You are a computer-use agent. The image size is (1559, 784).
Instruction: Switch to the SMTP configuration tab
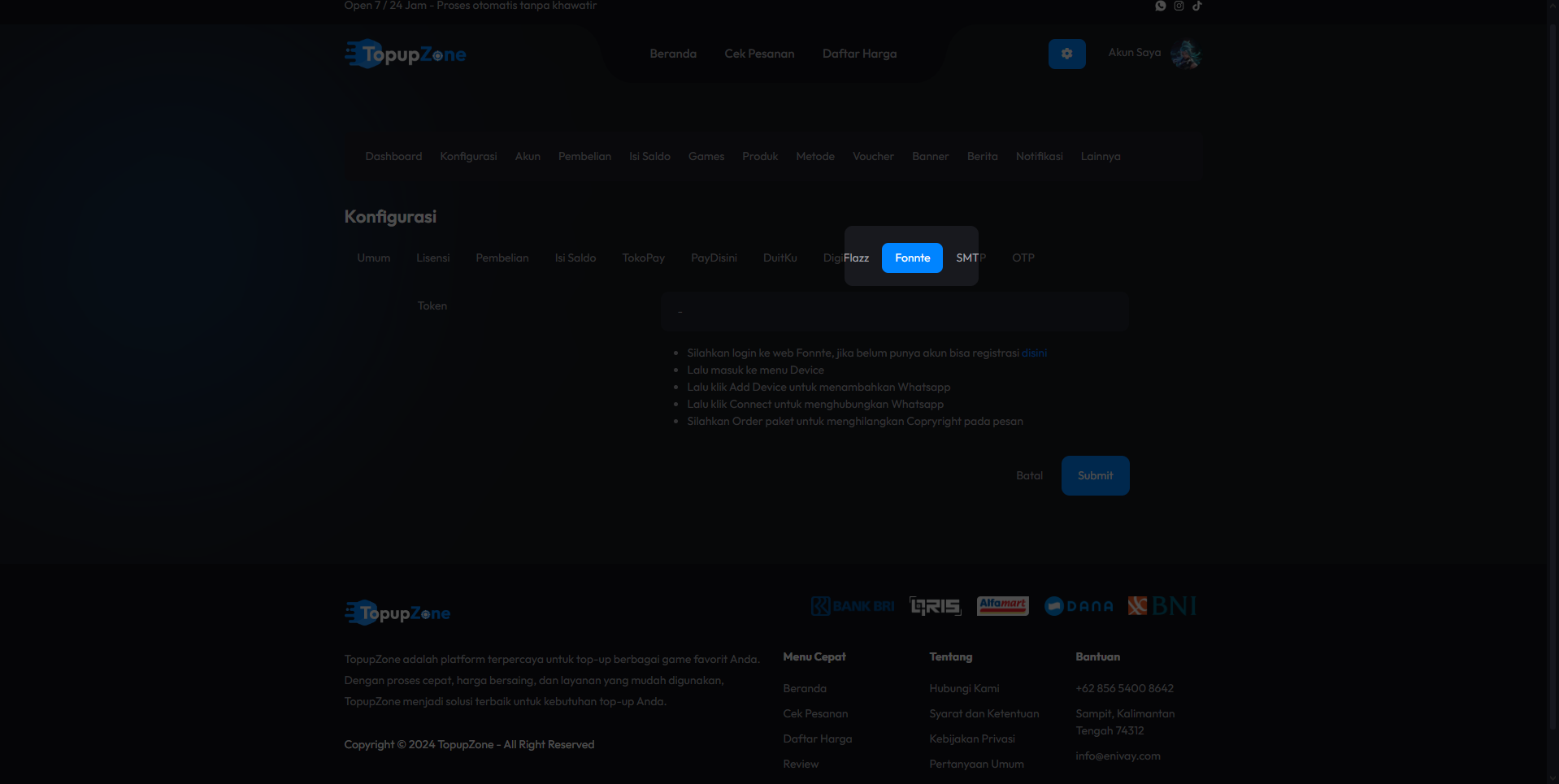pos(971,258)
